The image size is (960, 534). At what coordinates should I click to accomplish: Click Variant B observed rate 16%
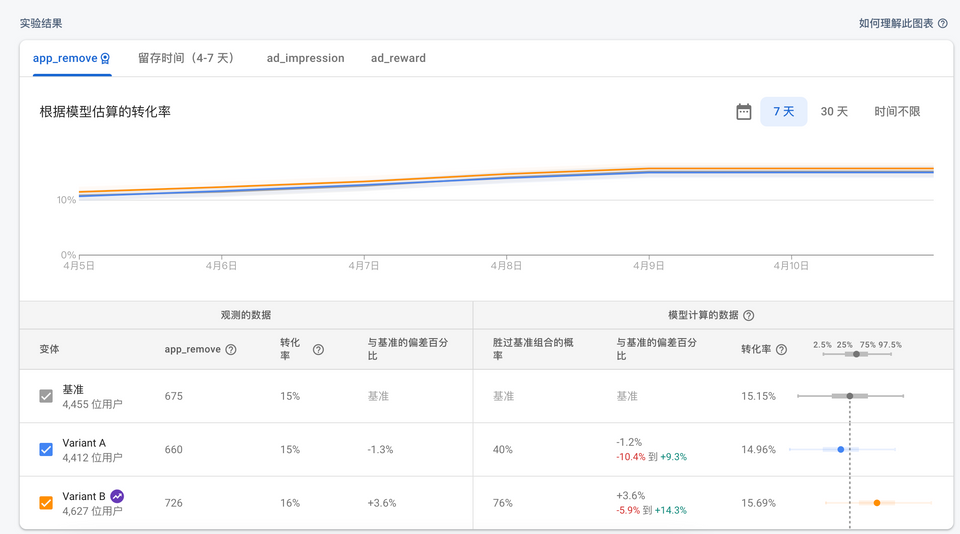(x=290, y=503)
